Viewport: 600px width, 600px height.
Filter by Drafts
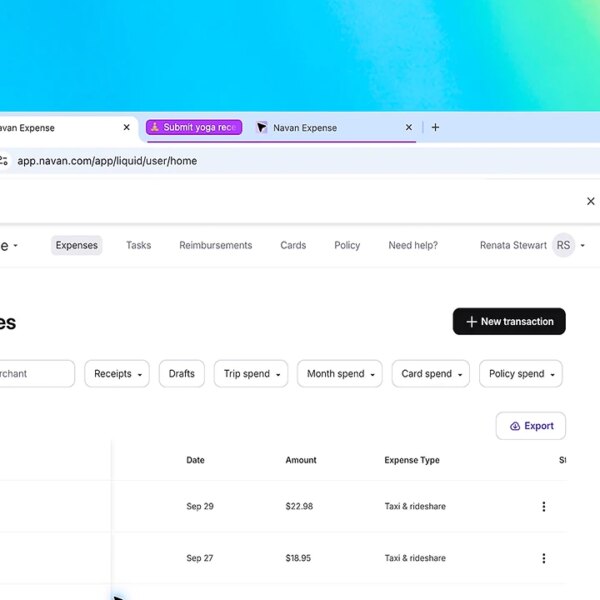[182, 373]
